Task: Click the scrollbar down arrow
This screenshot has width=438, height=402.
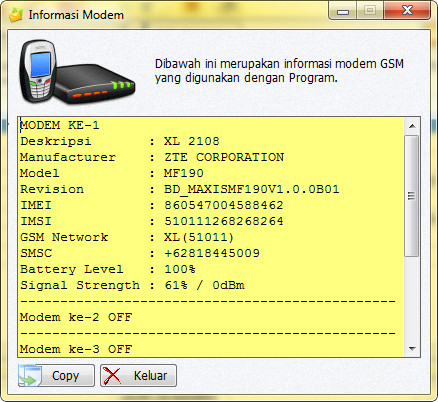Action: pyautogui.click(x=412, y=349)
